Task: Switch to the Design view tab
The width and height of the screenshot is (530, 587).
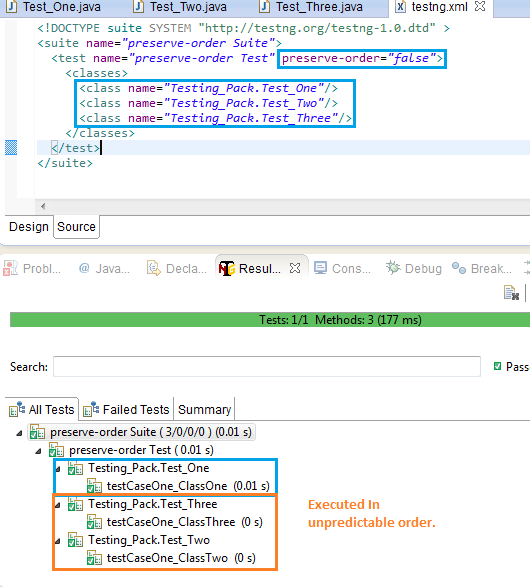Action: coord(29,226)
